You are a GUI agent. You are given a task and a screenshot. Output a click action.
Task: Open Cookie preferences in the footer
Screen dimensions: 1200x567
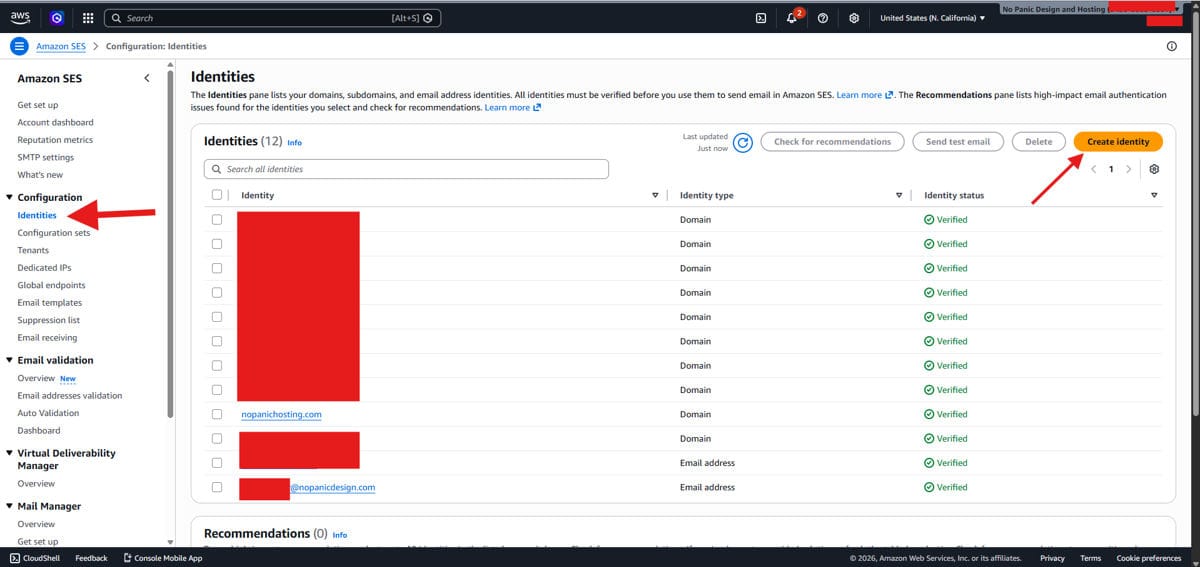tap(1148, 558)
